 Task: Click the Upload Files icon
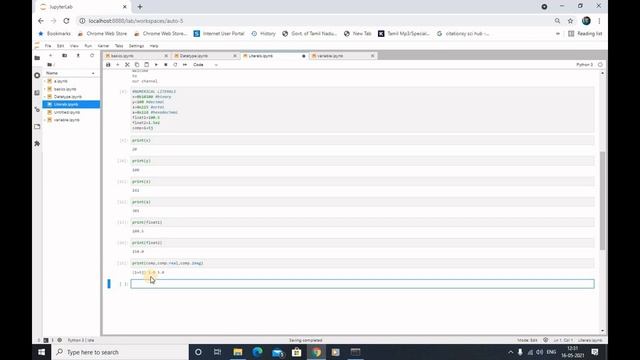(78, 56)
